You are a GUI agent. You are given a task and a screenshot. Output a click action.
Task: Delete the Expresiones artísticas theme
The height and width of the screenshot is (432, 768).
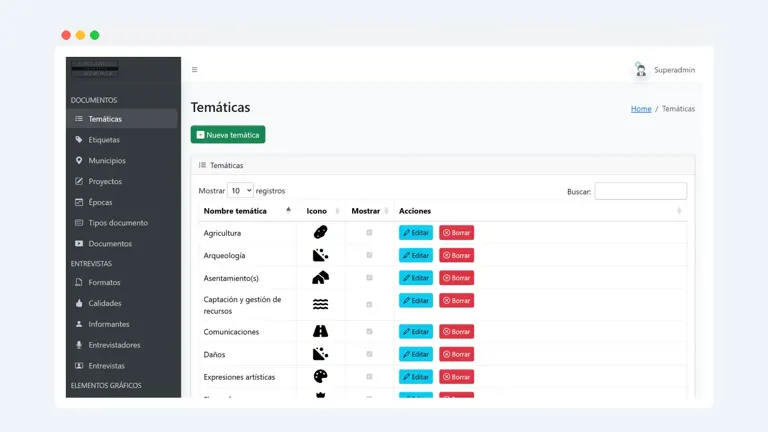(456, 377)
